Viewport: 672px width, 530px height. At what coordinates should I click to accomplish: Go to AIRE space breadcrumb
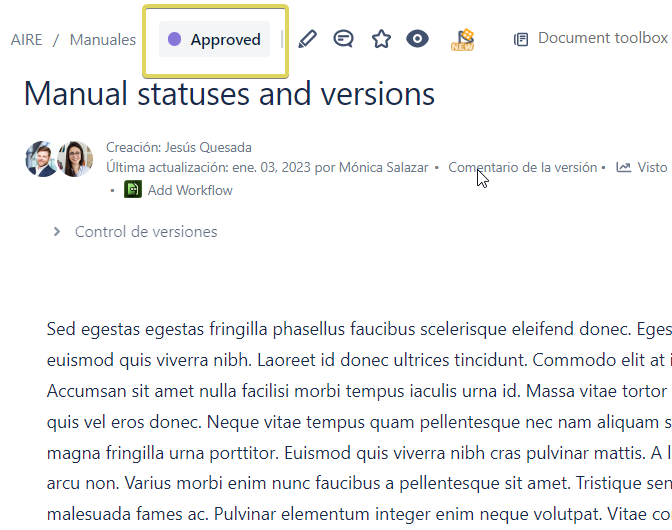point(27,40)
